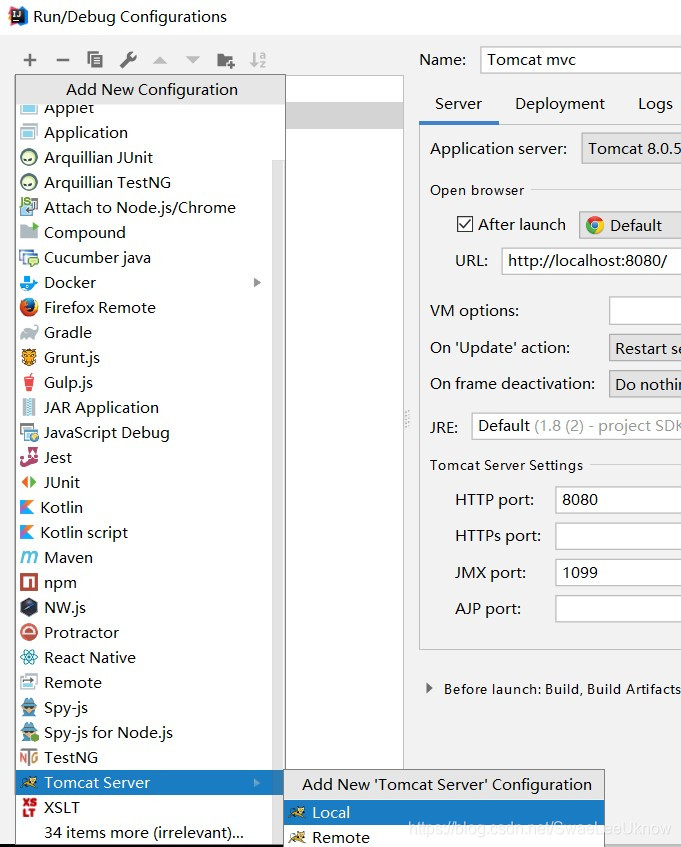Choose Local Tomcat Server configuration

point(444,812)
